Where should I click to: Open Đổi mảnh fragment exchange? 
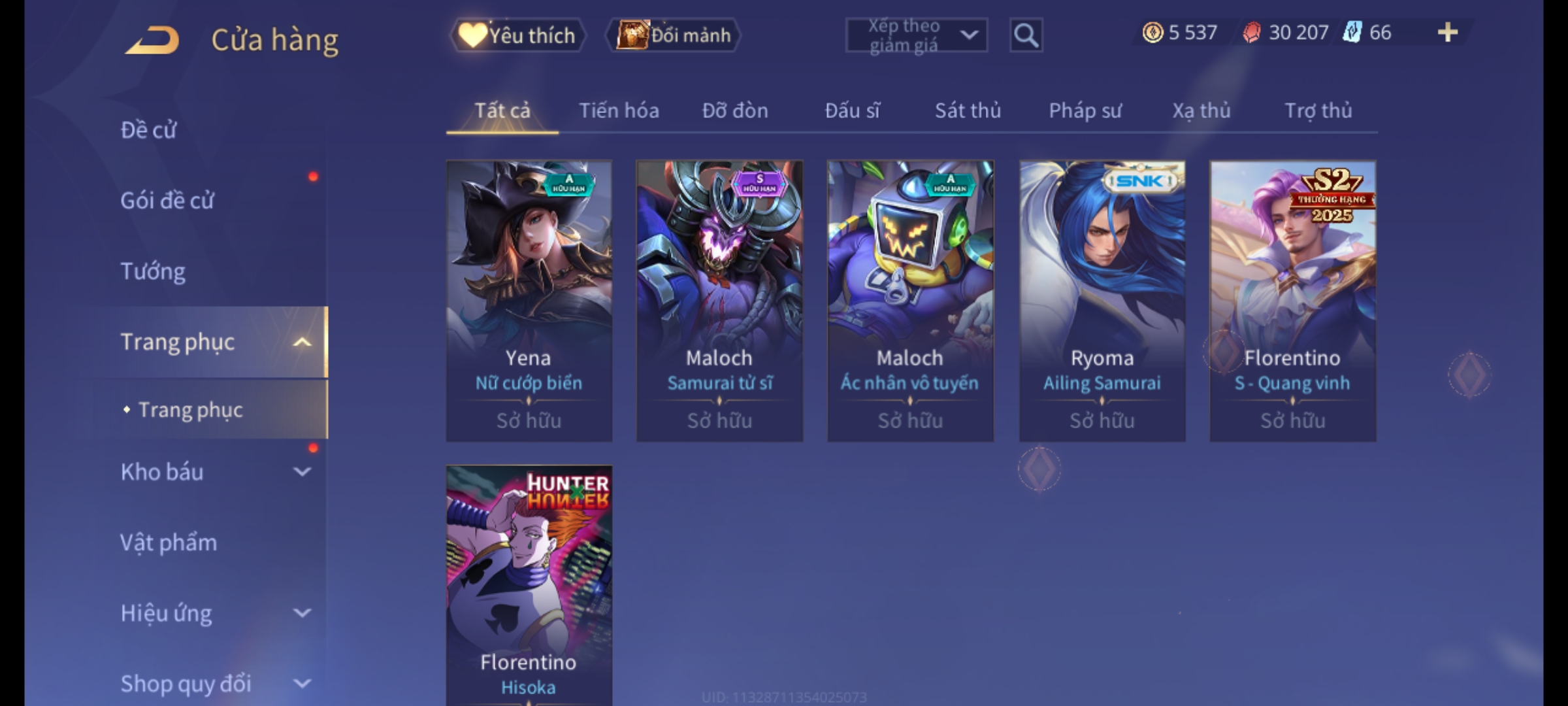pos(674,35)
